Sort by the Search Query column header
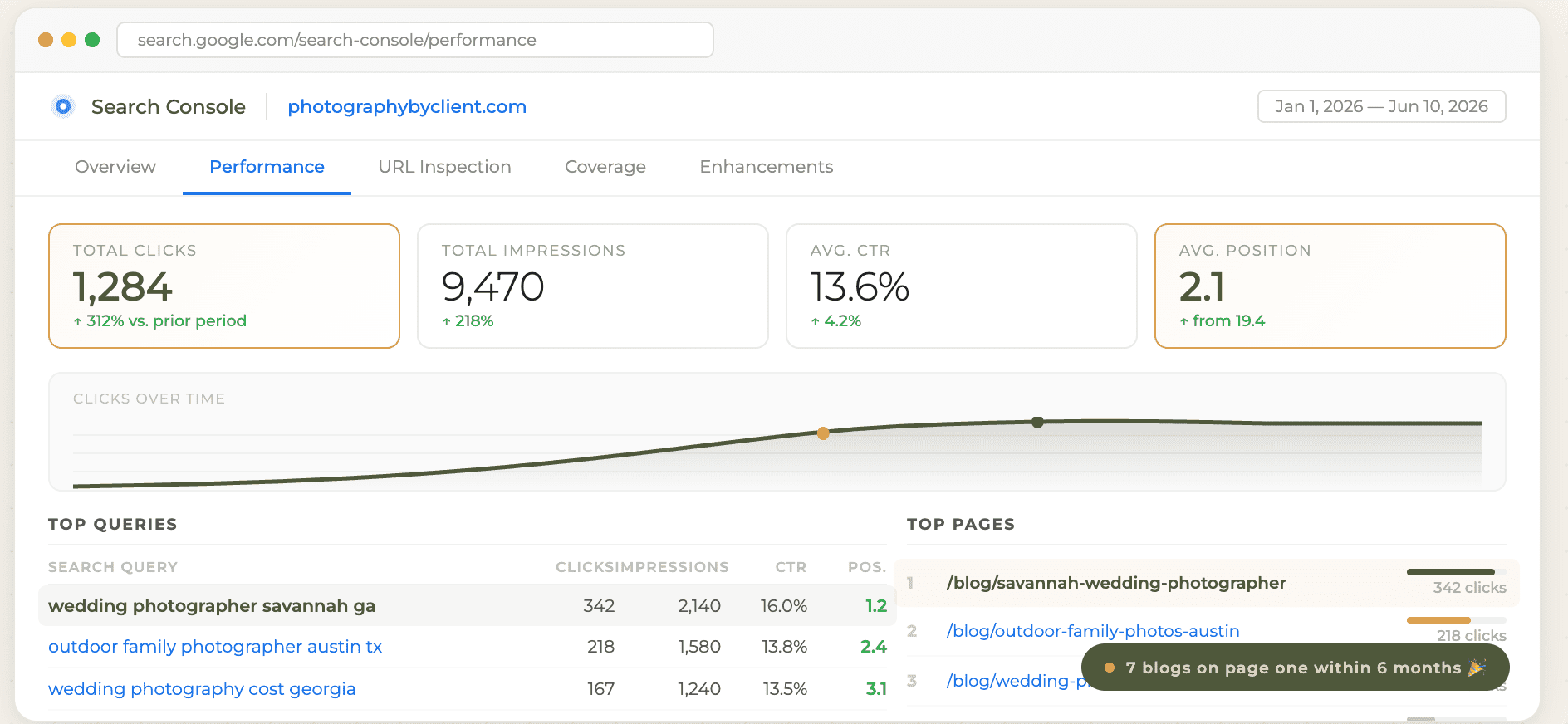This screenshot has height=724, width=1568. (x=113, y=567)
